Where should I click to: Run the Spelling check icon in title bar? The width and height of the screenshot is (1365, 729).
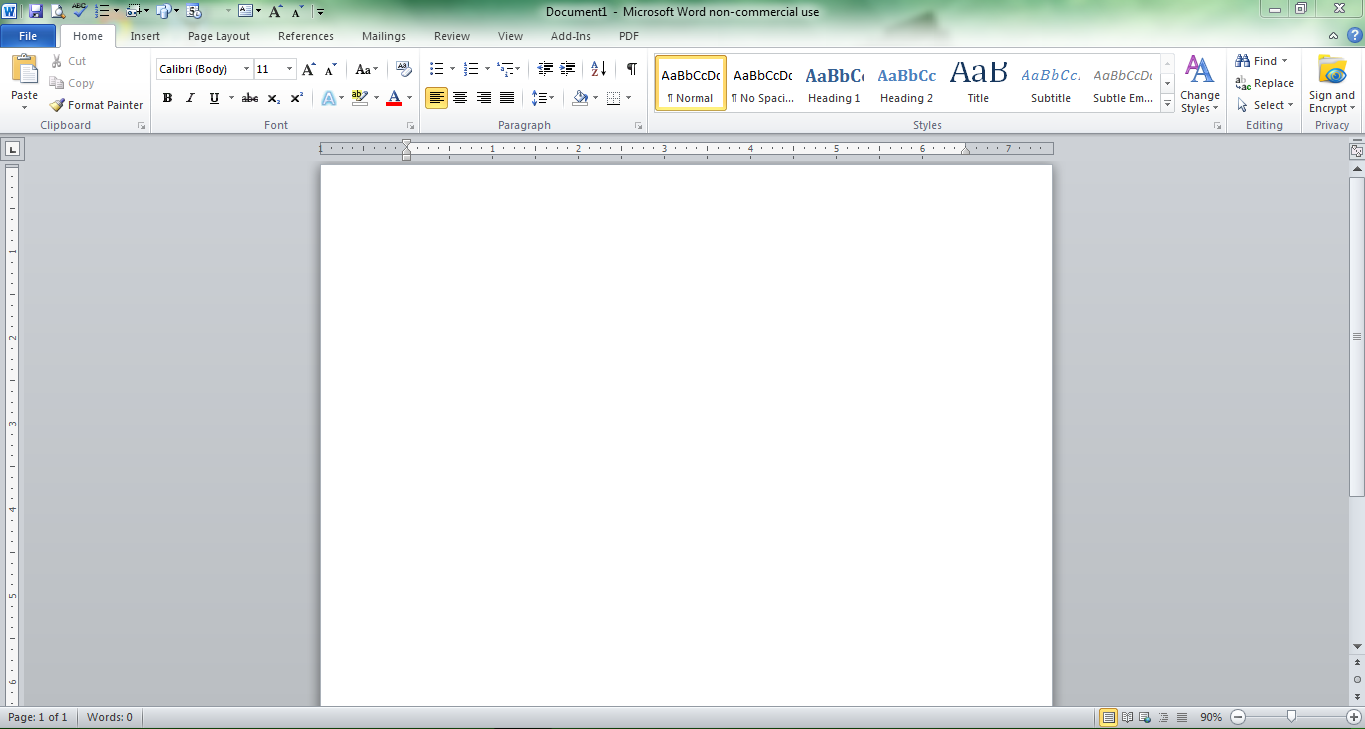[79, 11]
